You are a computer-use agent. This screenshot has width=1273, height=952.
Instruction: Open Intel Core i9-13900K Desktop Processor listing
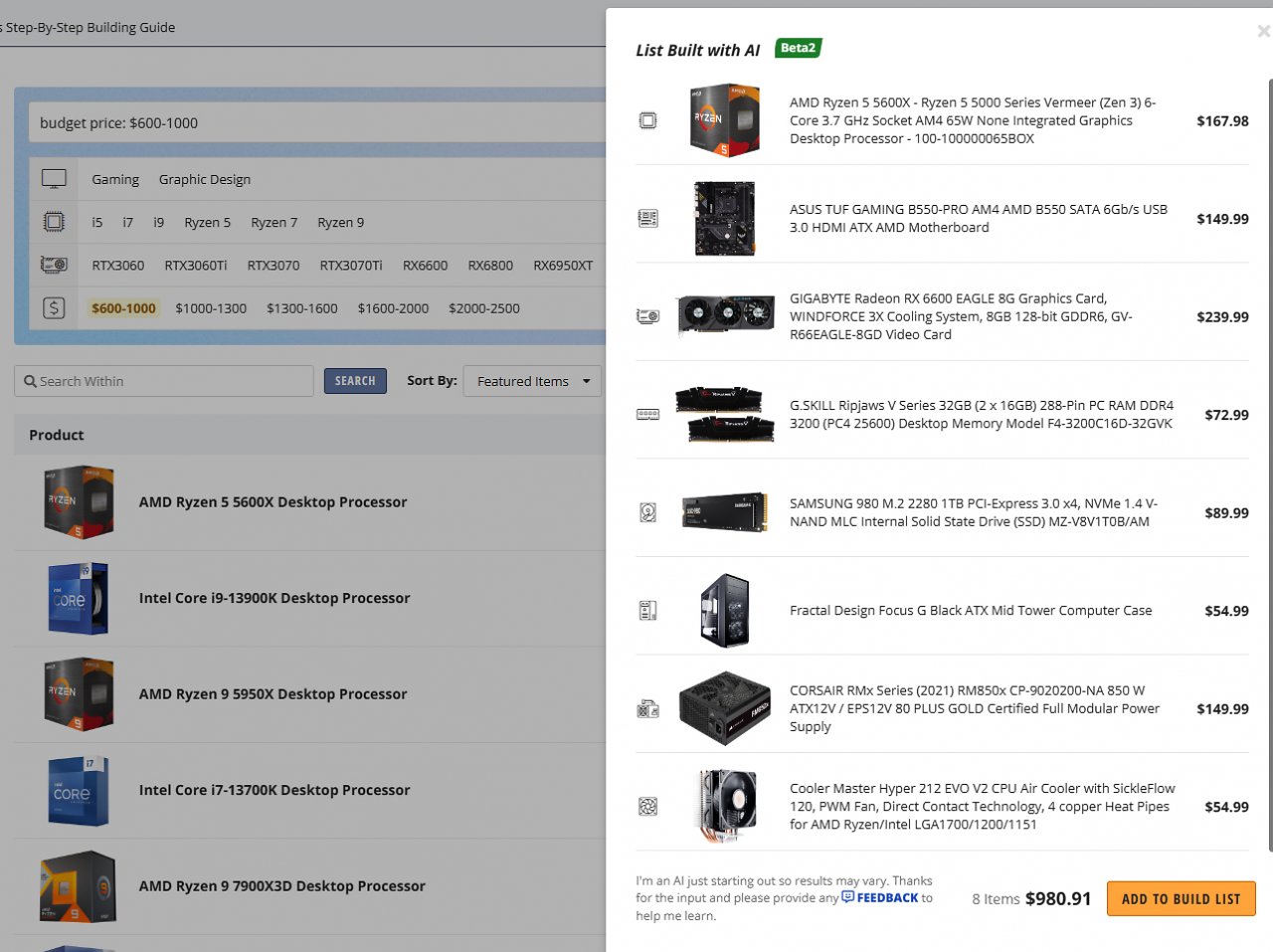coord(274,598)
